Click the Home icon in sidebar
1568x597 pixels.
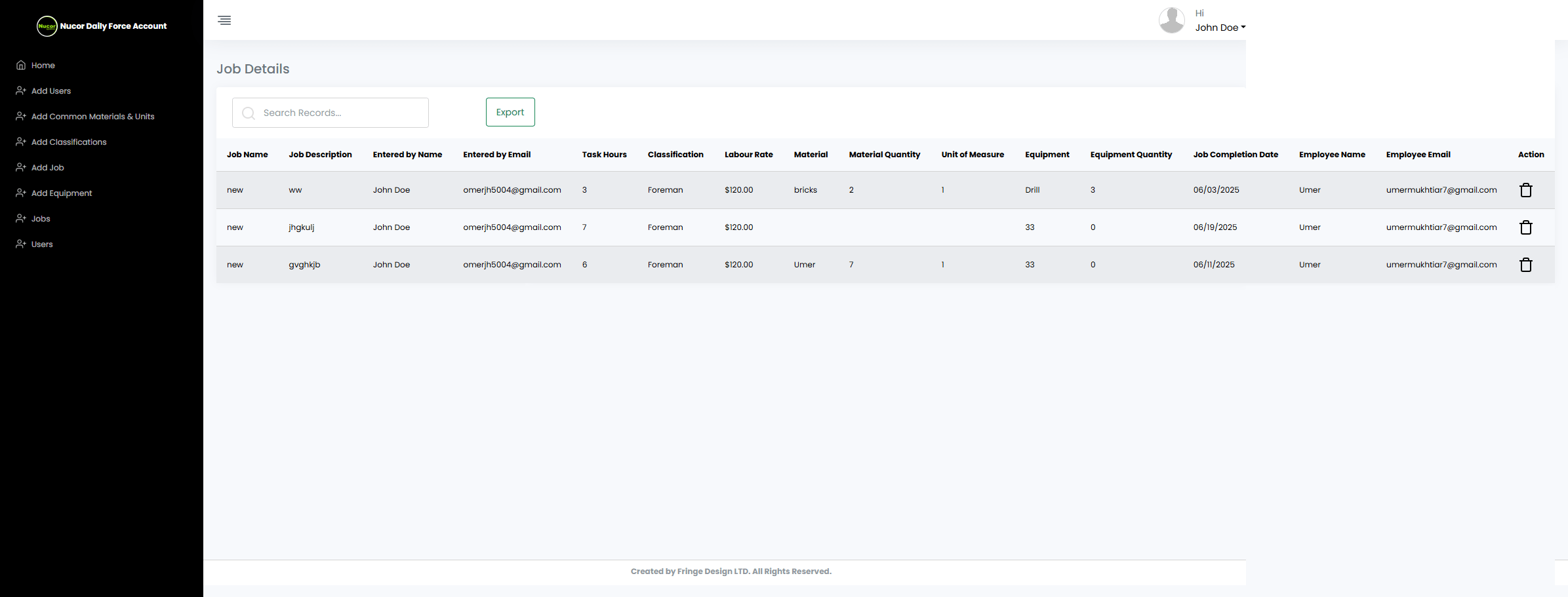tap(21, 66)
